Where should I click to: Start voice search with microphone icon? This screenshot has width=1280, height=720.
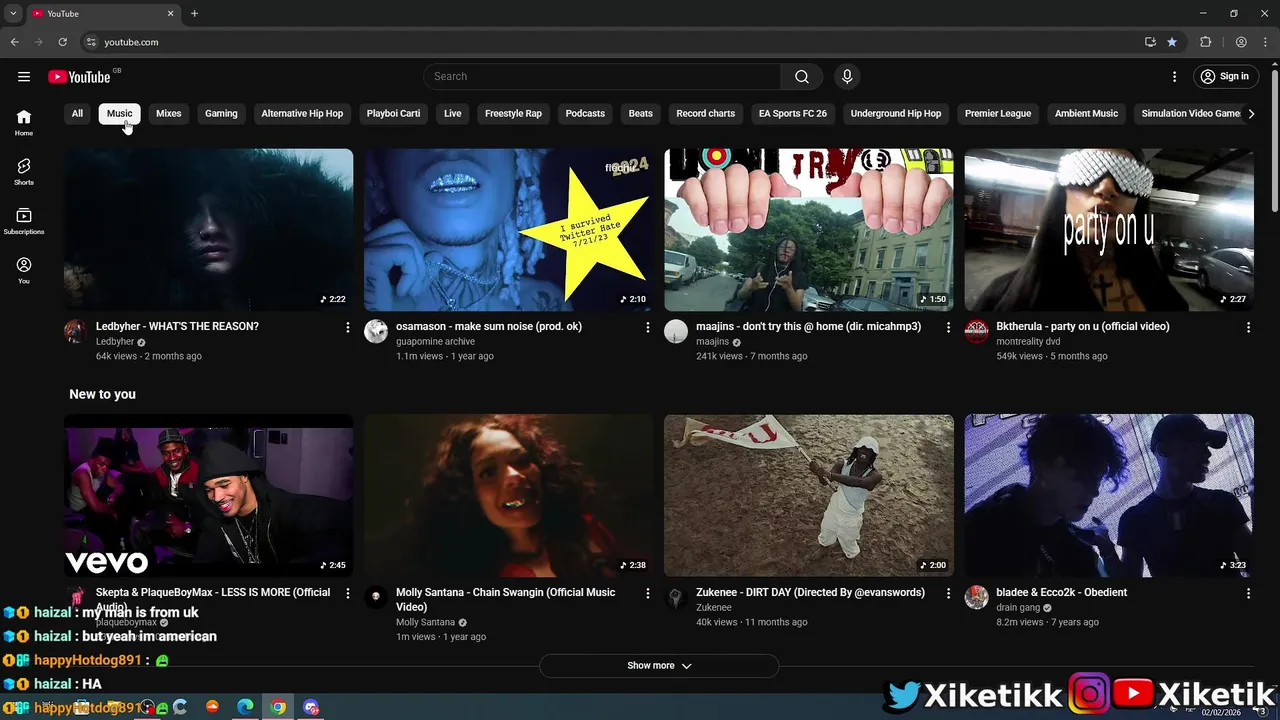[x=847, y=77]
